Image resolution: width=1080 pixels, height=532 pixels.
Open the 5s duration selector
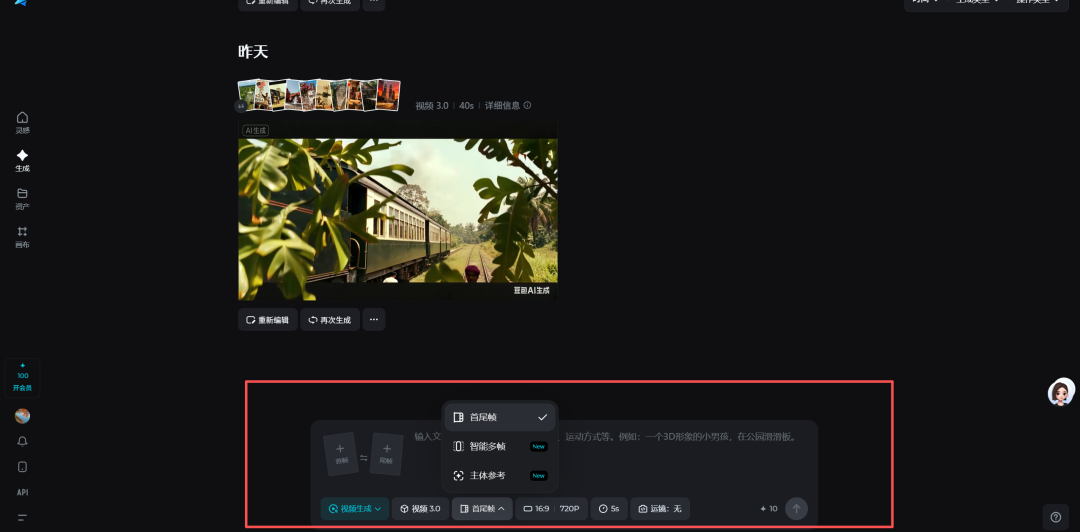click(x=609, y=509)
